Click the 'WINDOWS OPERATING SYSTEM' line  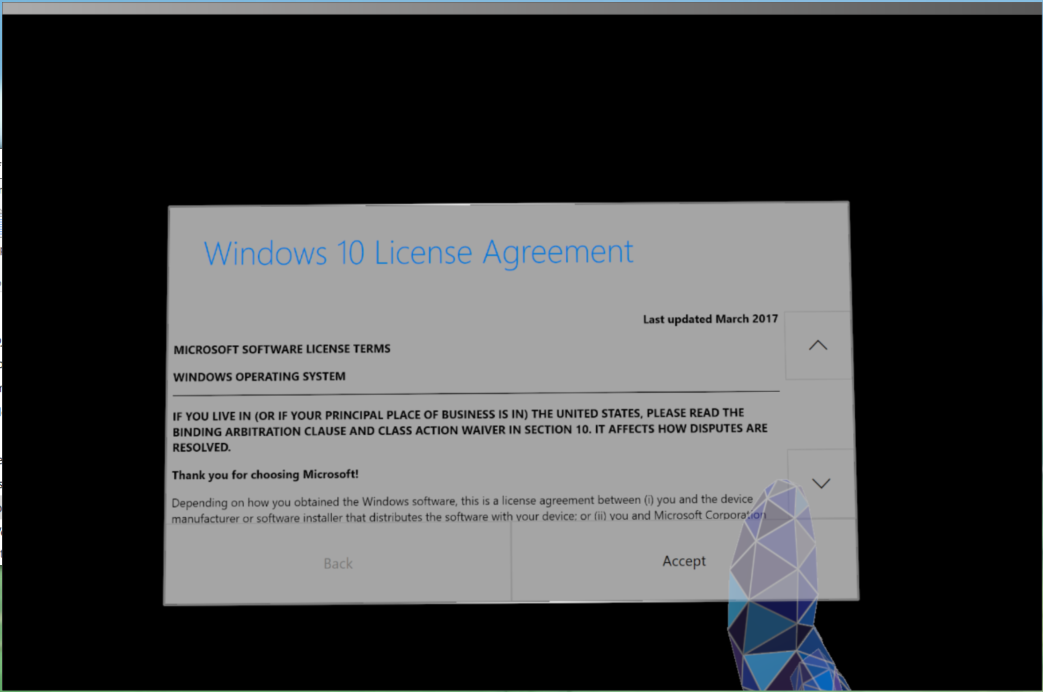259,377
